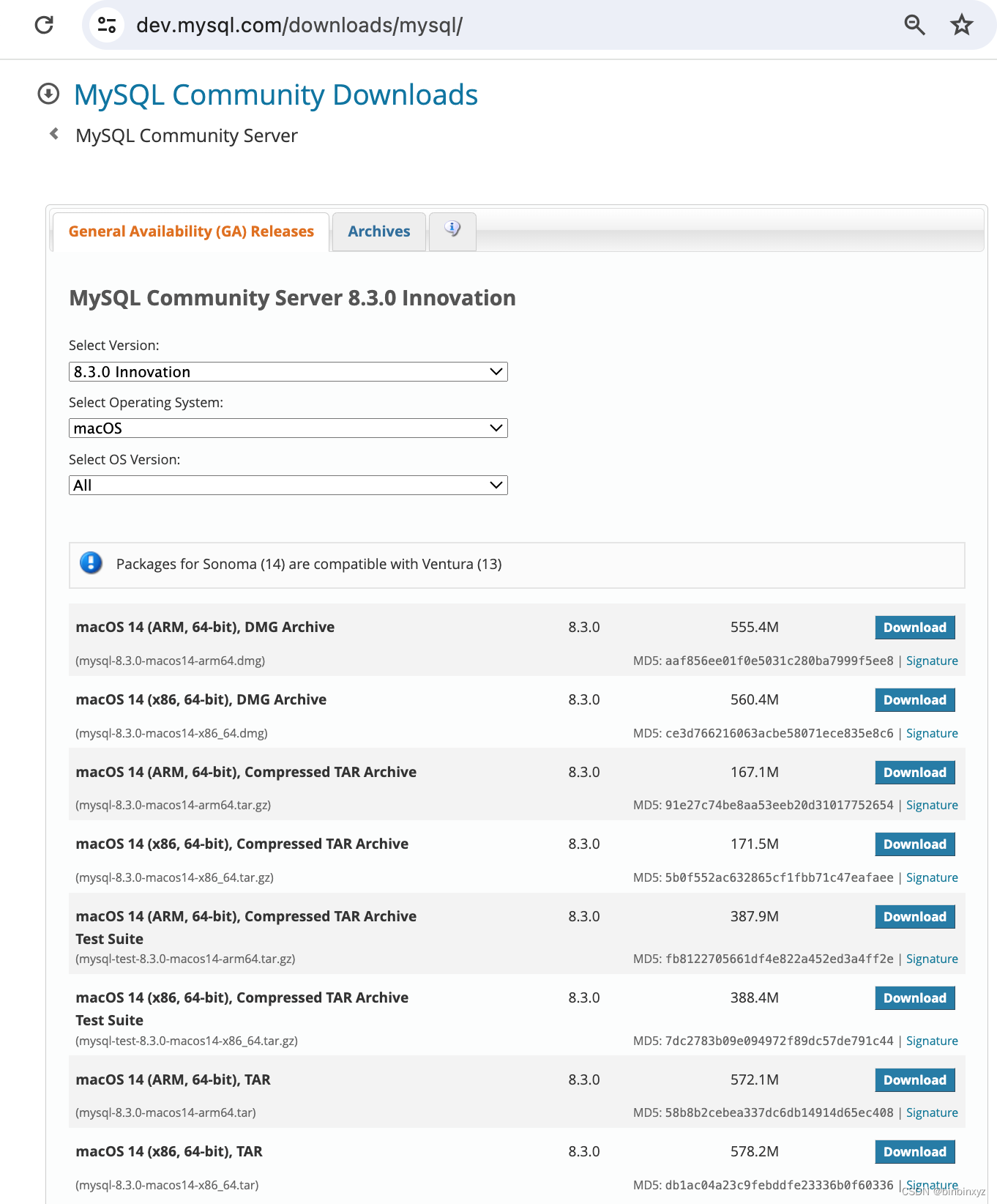Click the MySQL Community Server breadcrumb text
Screen dimensions: 997x1204
[187, 135]
